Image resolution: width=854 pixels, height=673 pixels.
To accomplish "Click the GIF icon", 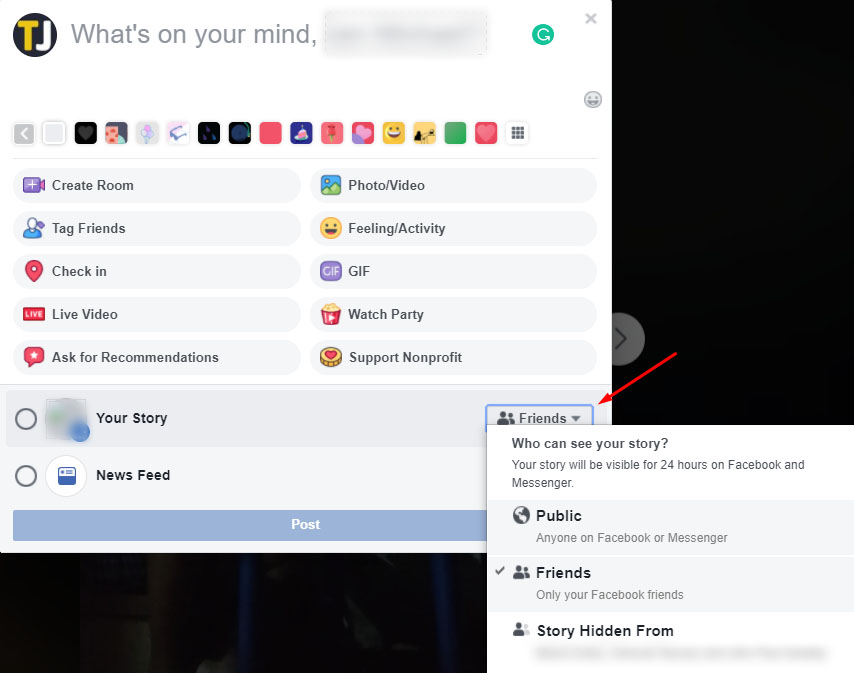I will click(331, 271).
